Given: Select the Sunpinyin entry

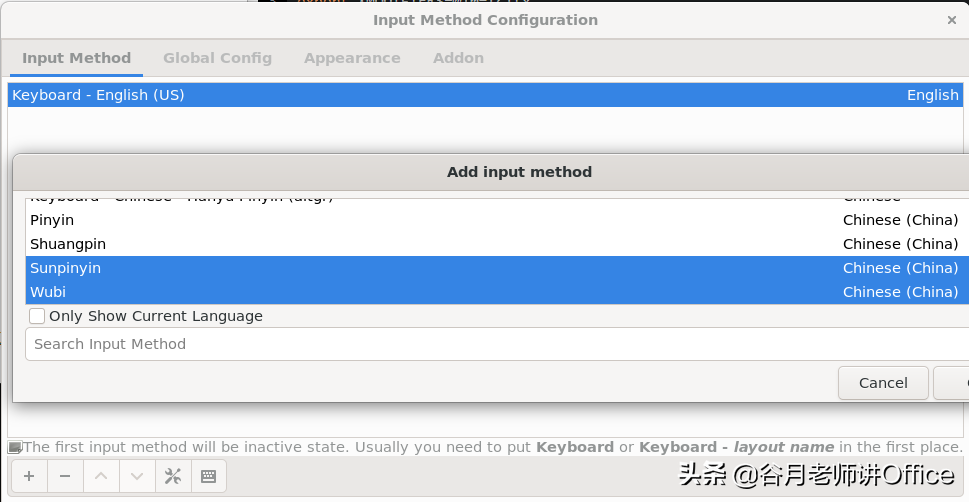Looking at the screenshot, I should coord(497,268).
